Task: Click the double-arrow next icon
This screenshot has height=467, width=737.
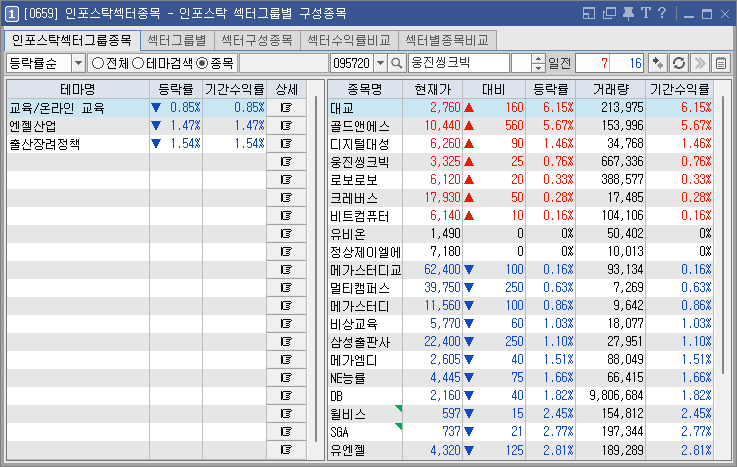Action: 700,63
